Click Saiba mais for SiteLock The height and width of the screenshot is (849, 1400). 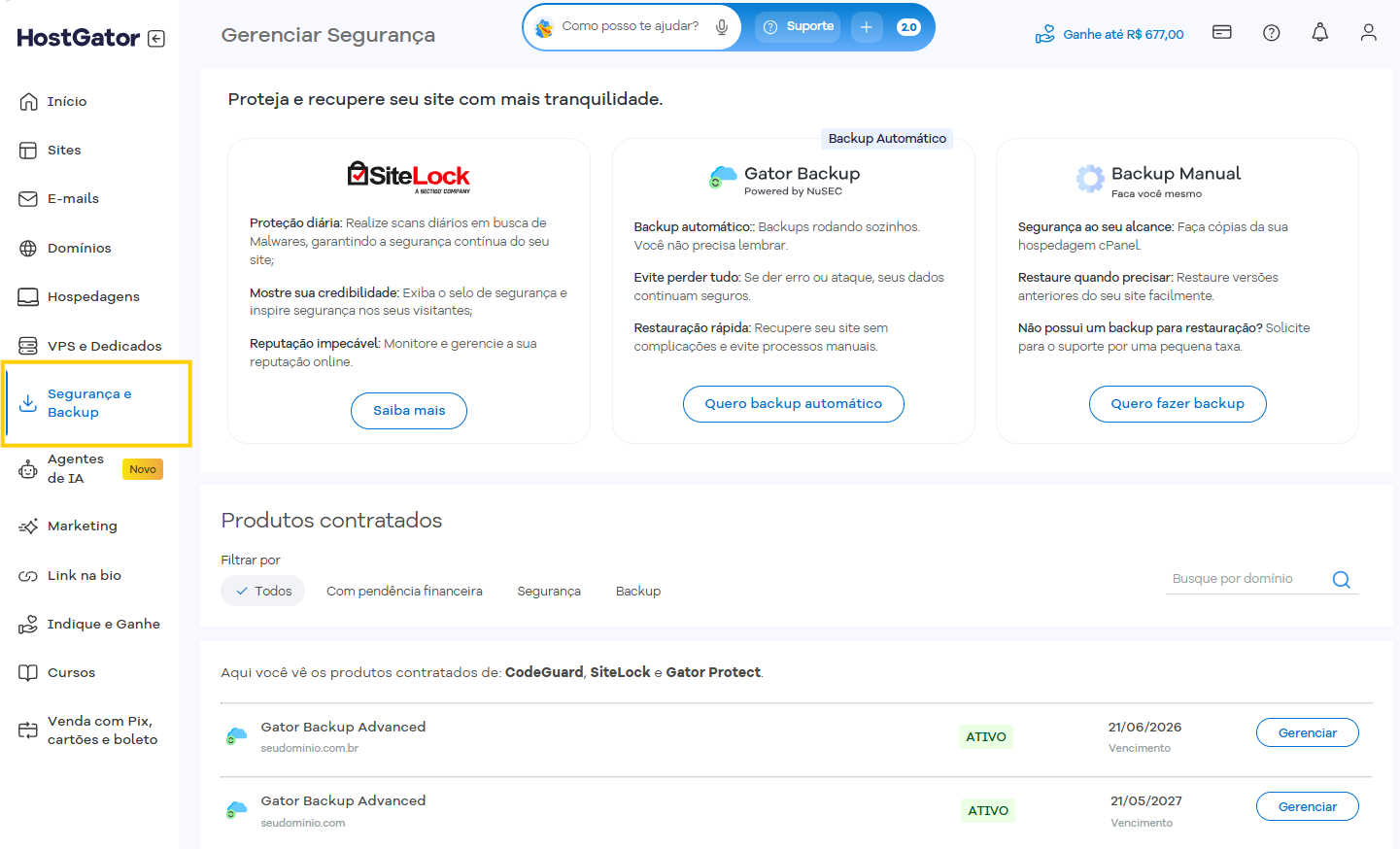pos(409,410)
